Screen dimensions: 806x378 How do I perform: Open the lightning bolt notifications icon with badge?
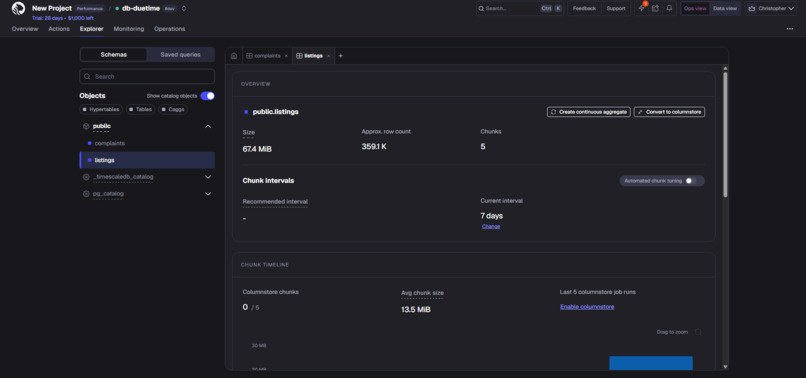click(642, 9)
